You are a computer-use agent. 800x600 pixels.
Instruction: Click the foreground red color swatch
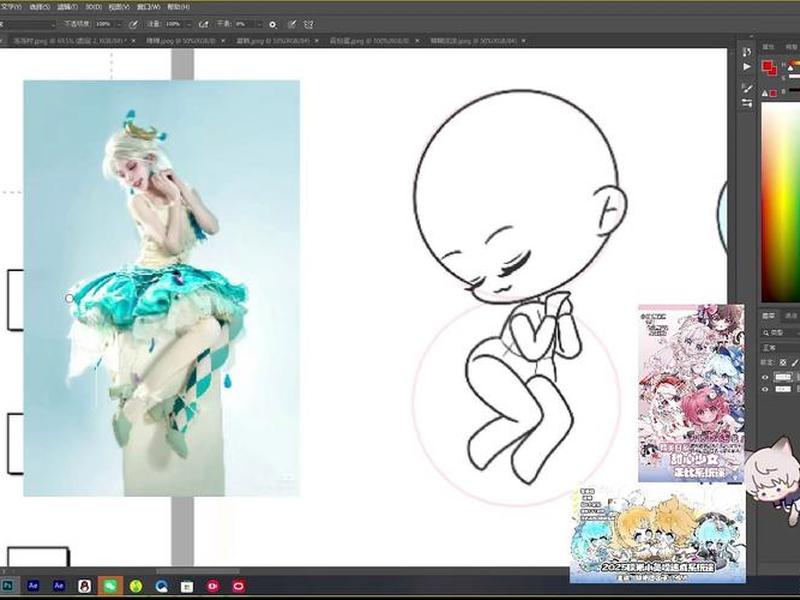[767, 66]
